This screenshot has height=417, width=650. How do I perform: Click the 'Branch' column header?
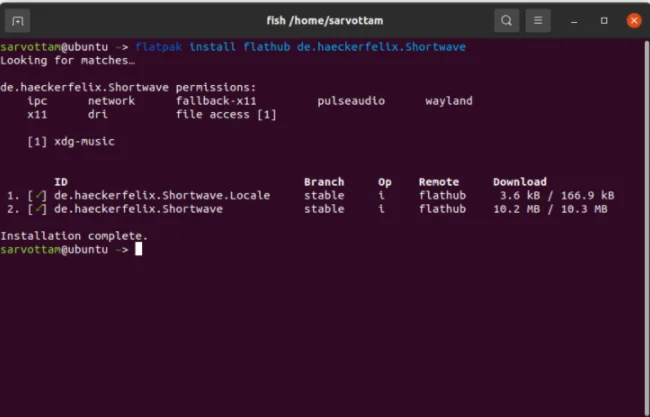tap(323, 182)
